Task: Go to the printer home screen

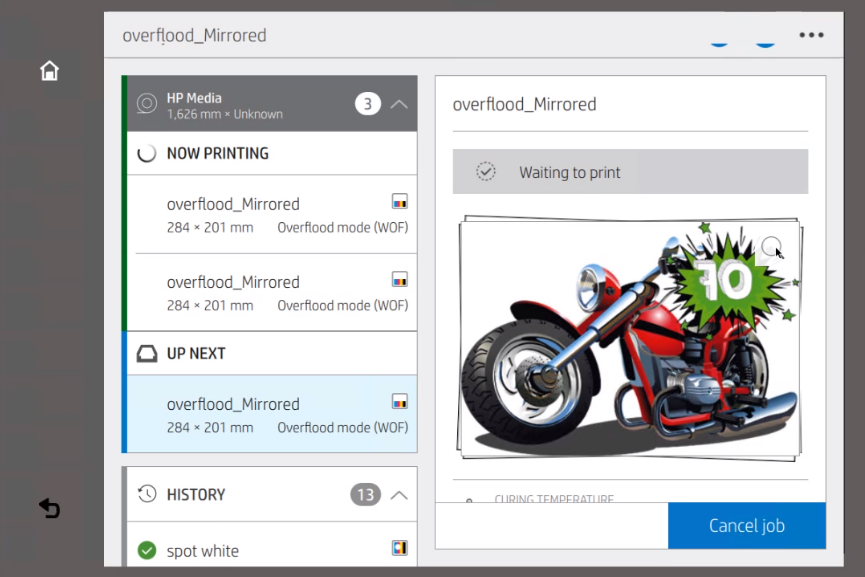Action: [49, 71]
